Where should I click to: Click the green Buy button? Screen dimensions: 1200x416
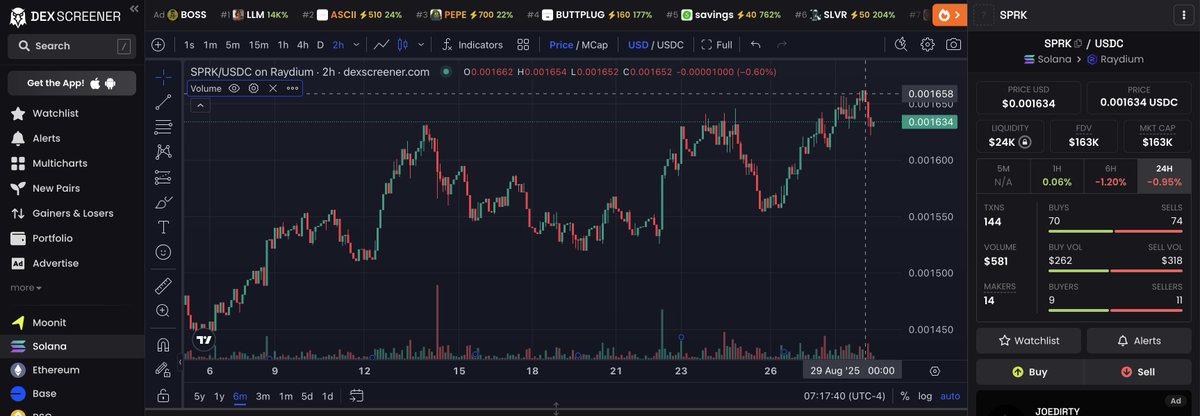click(1028, 372)
